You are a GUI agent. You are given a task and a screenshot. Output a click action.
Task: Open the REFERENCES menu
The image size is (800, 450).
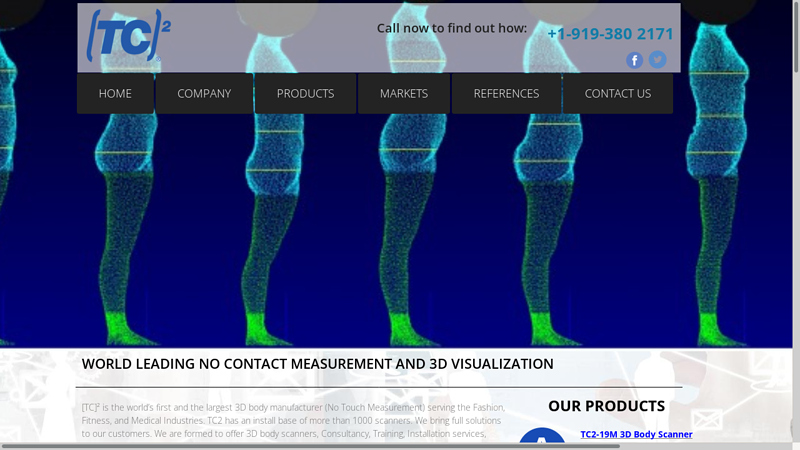tap(506, 93)
